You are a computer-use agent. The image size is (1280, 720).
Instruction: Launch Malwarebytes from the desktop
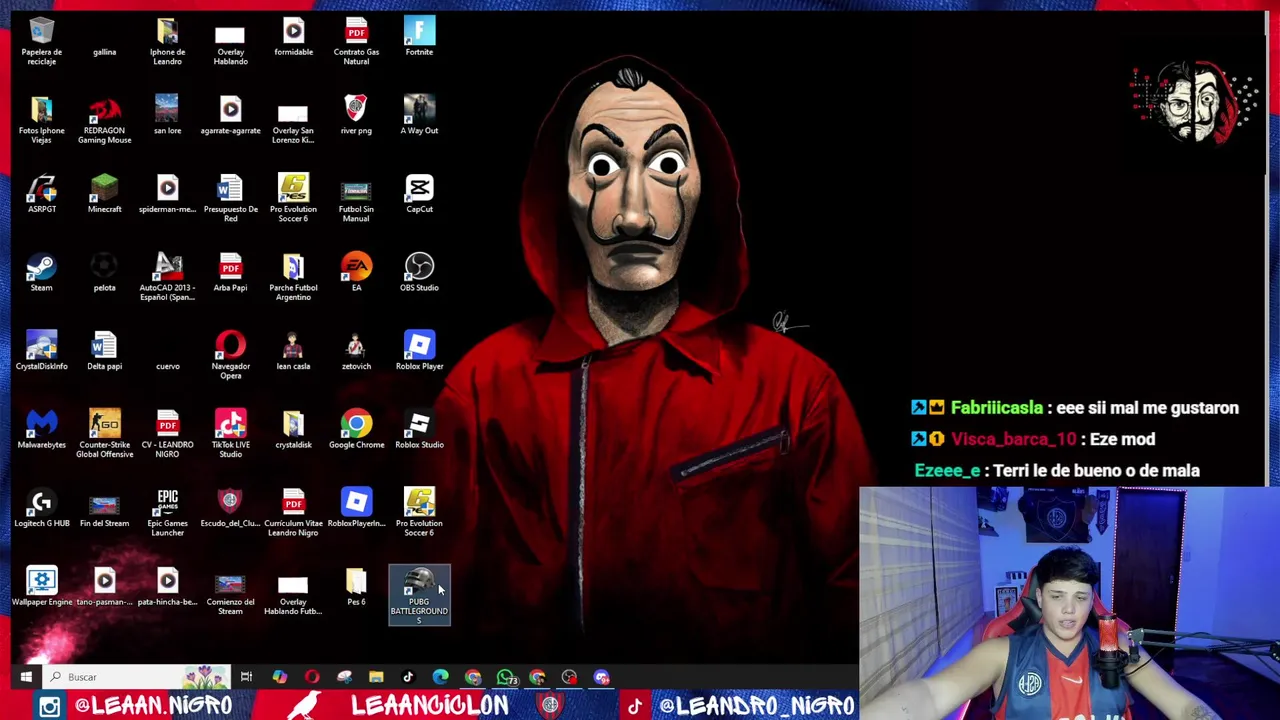pyautogui.click(x=41, y=430)
